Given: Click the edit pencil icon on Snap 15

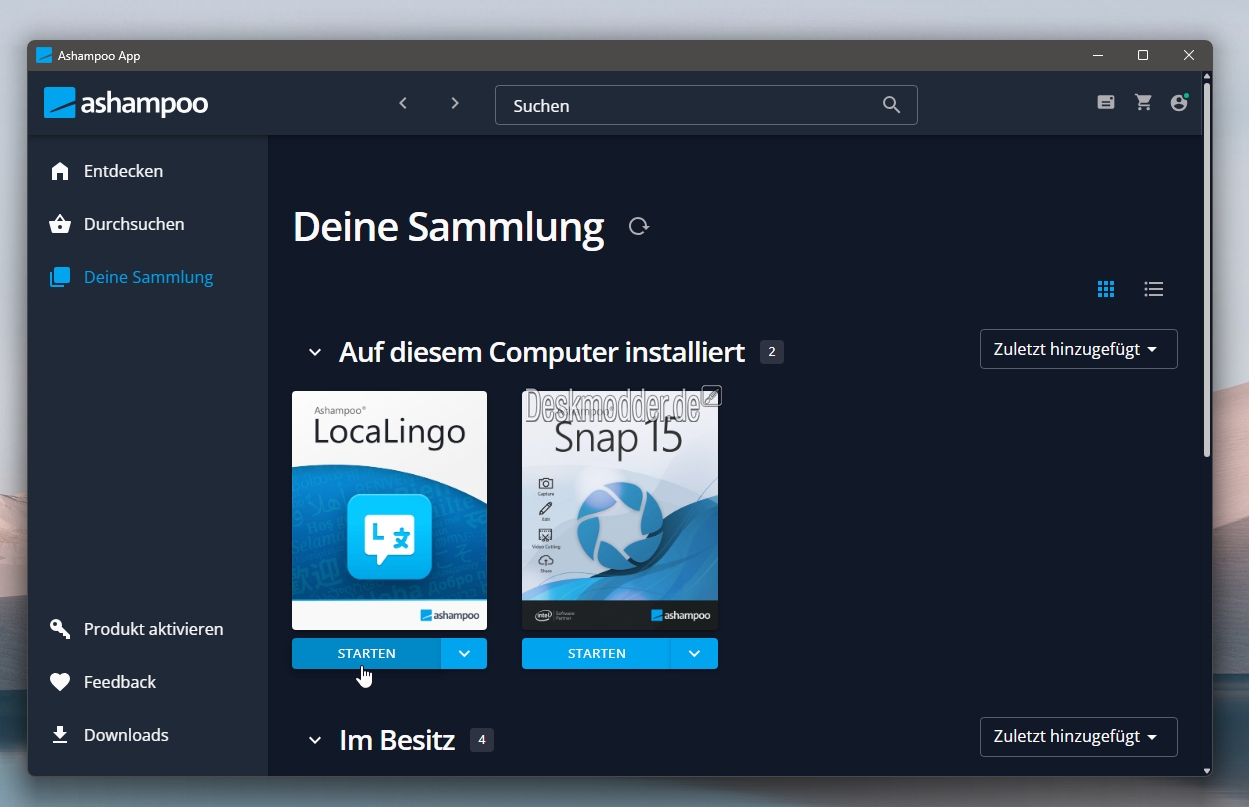Looking at the screenshot, I should [711, 396].
